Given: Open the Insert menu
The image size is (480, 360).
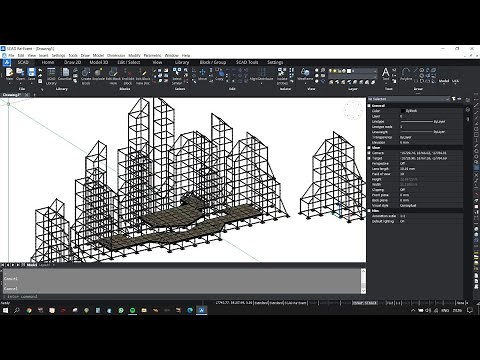Looking at the screenshot, I should pos(44,55).
